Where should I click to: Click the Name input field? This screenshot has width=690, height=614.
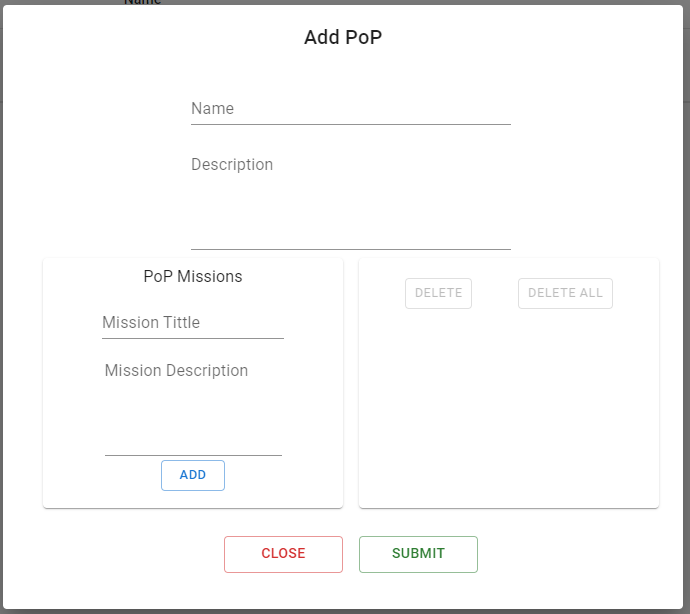pyautogui.click(x=351, y=109)
